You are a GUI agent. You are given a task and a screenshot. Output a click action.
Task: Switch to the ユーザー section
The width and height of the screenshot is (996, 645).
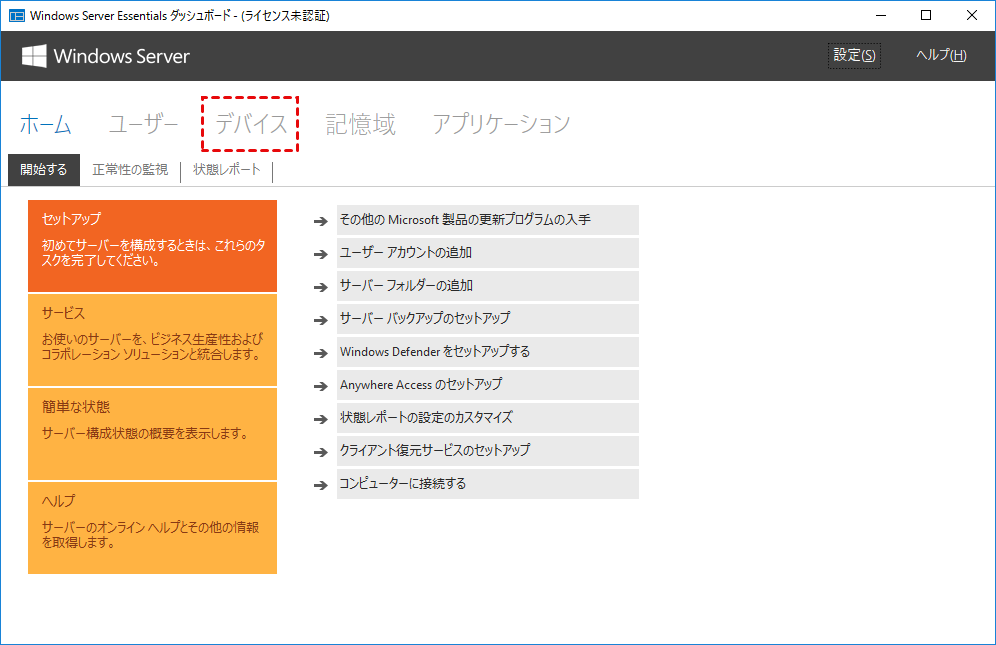[144, 124]
